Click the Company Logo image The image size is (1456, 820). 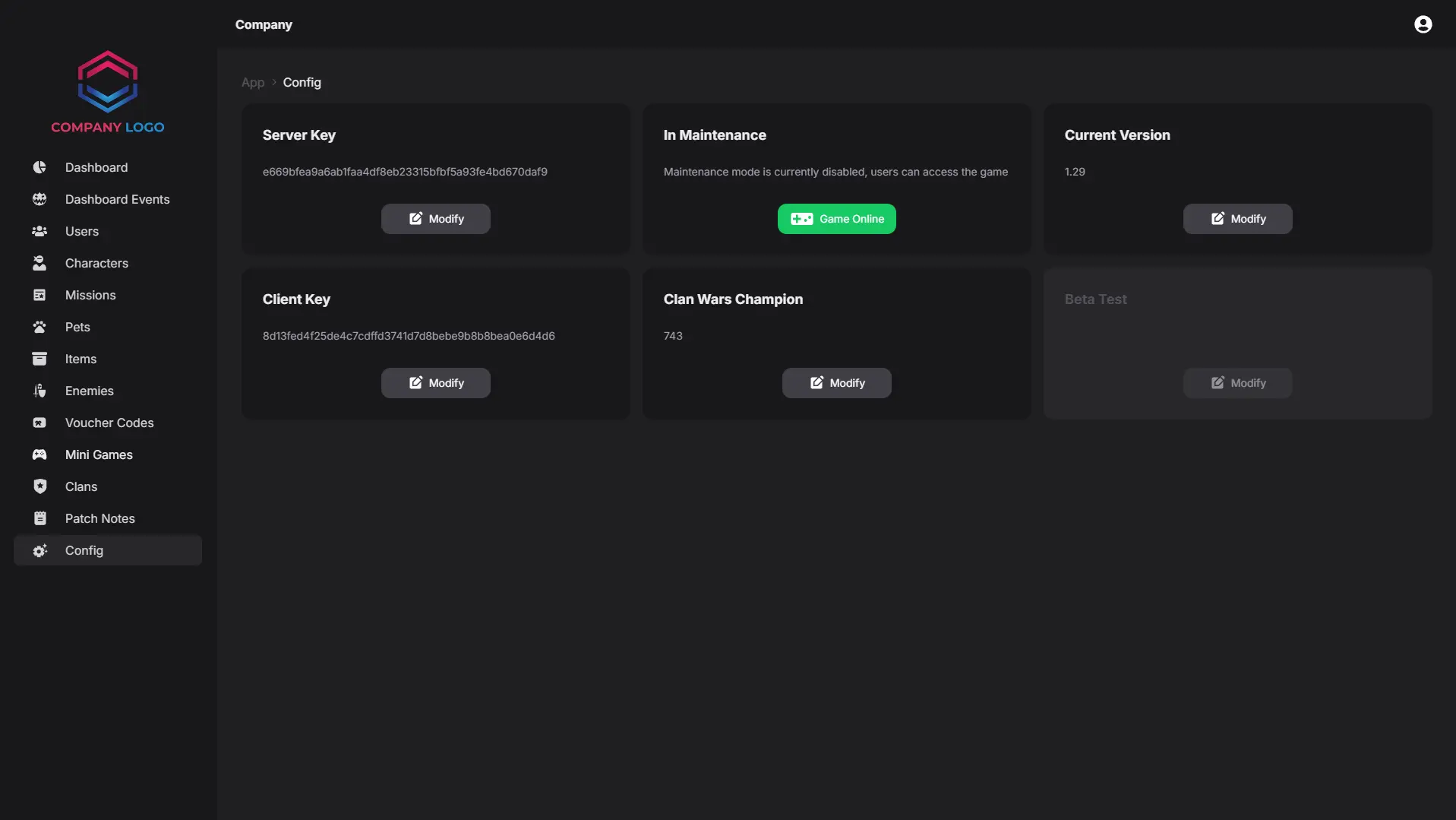pyautogui.click(x=106, y=91)
